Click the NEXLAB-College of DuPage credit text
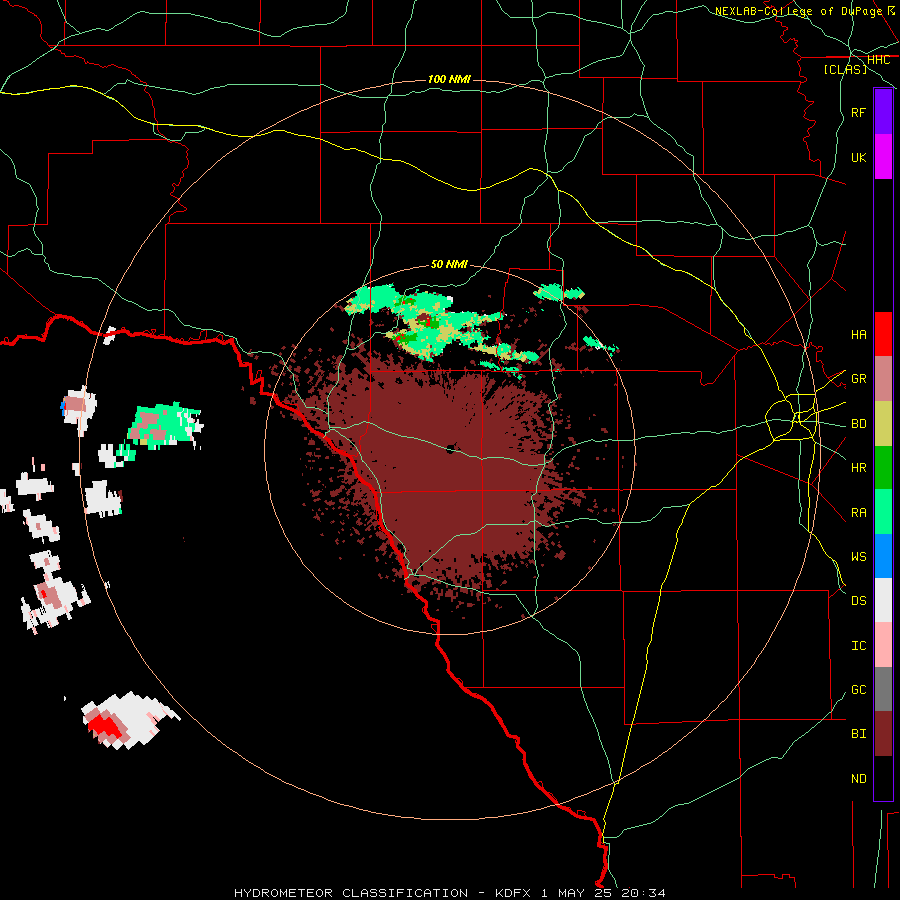The height and width of the screenshot is (900, 900). point(799,11)
